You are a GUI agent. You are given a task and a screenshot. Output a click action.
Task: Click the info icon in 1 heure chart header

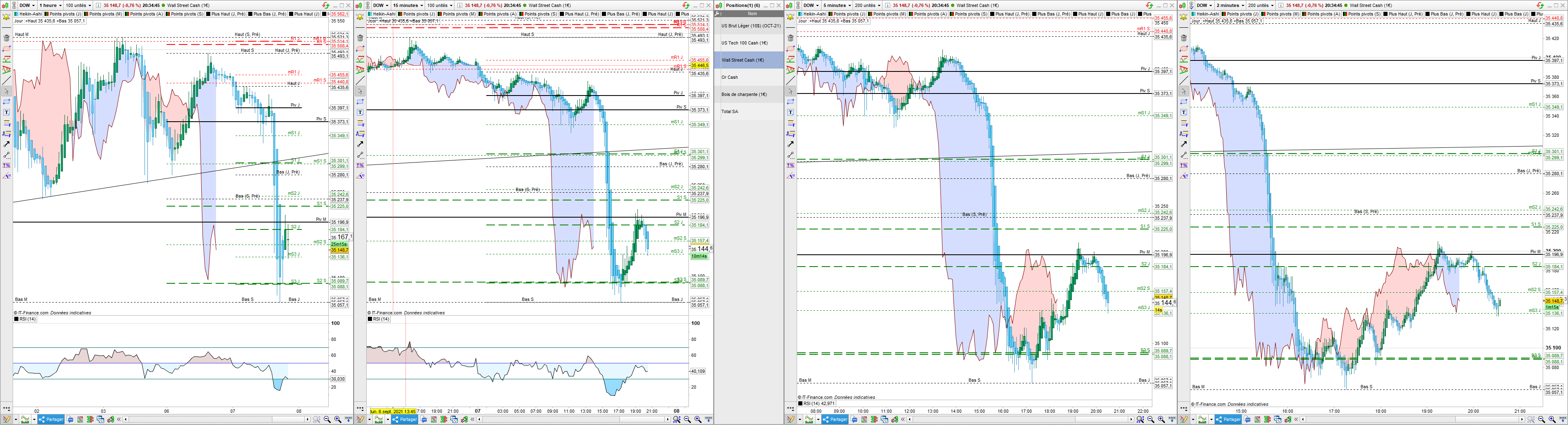98,5
